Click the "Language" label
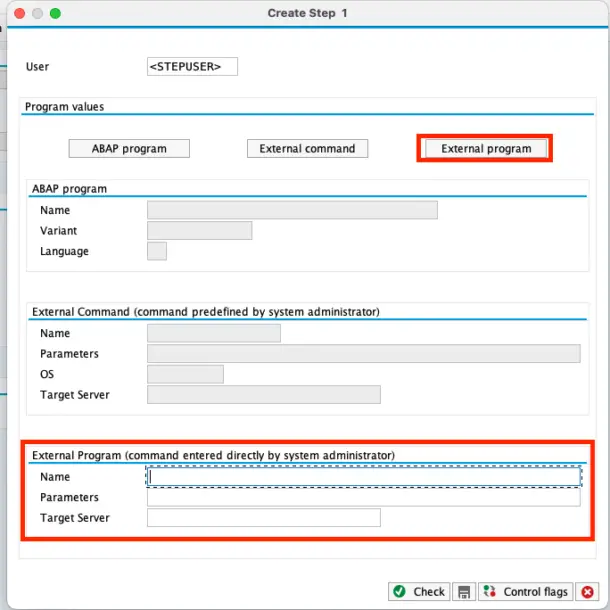The height and width of the screenshot is (610, 610). 64,251
